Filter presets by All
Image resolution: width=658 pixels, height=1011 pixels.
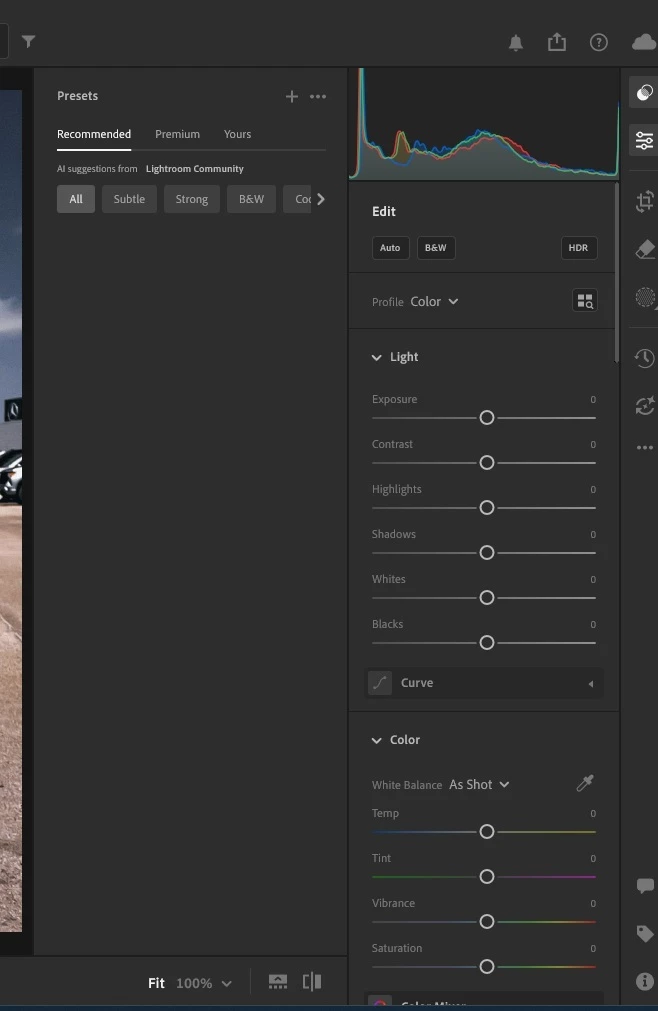coord(75,199)
